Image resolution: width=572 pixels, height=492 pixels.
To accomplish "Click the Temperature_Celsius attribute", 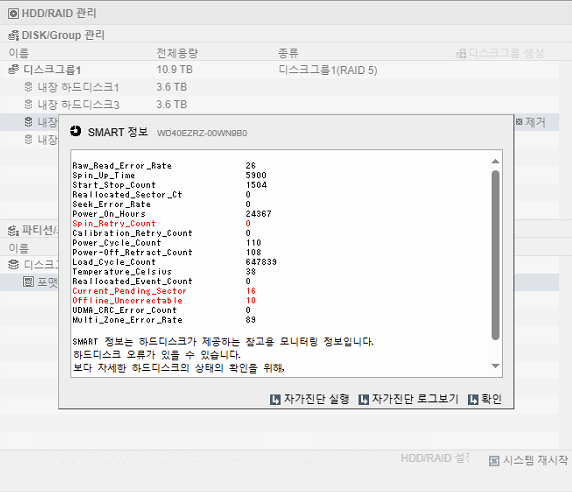I will (x=122, y=272).
